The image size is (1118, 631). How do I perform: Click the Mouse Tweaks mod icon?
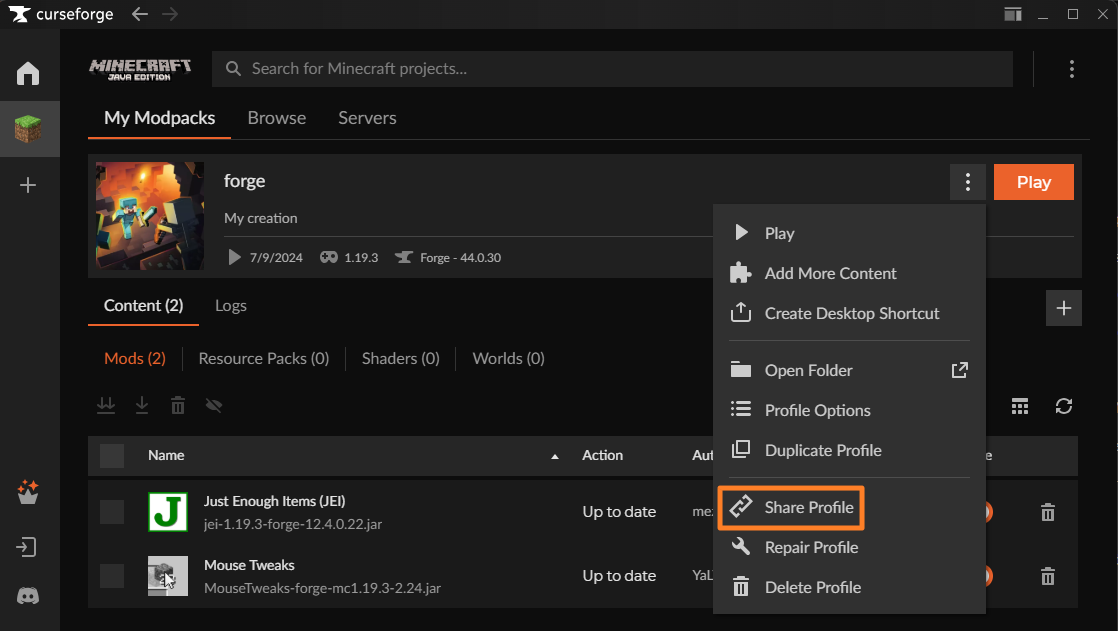click(168, 576)
